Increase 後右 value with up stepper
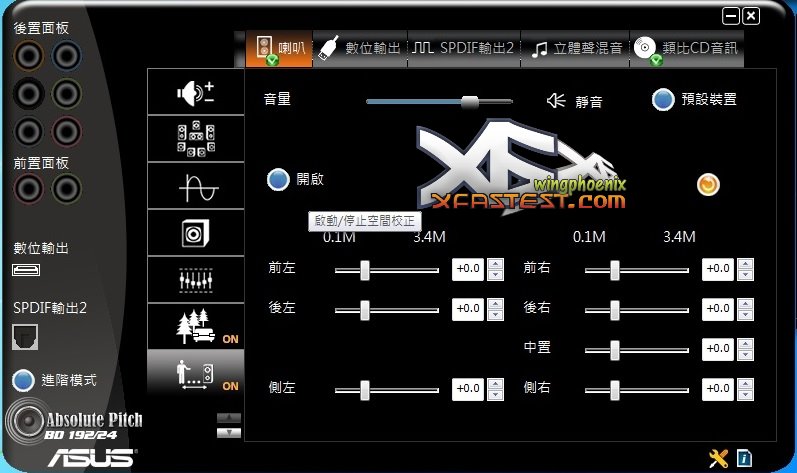 point(745,304)
